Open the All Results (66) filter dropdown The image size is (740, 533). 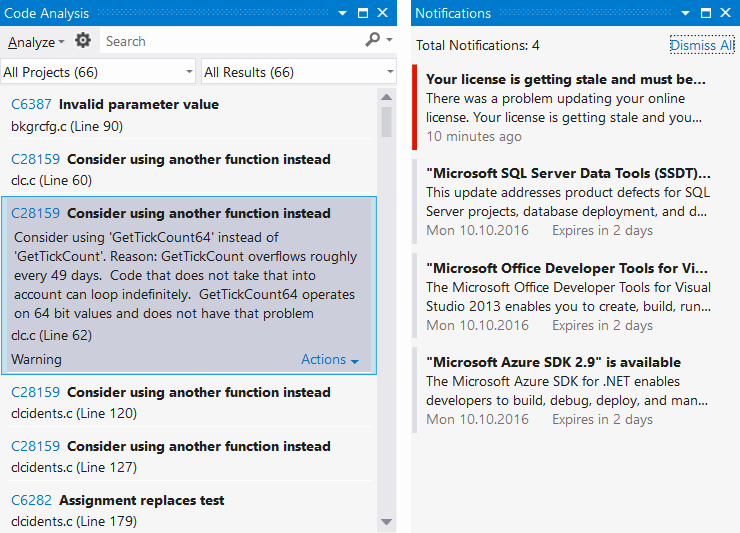[x=298, y=72]
